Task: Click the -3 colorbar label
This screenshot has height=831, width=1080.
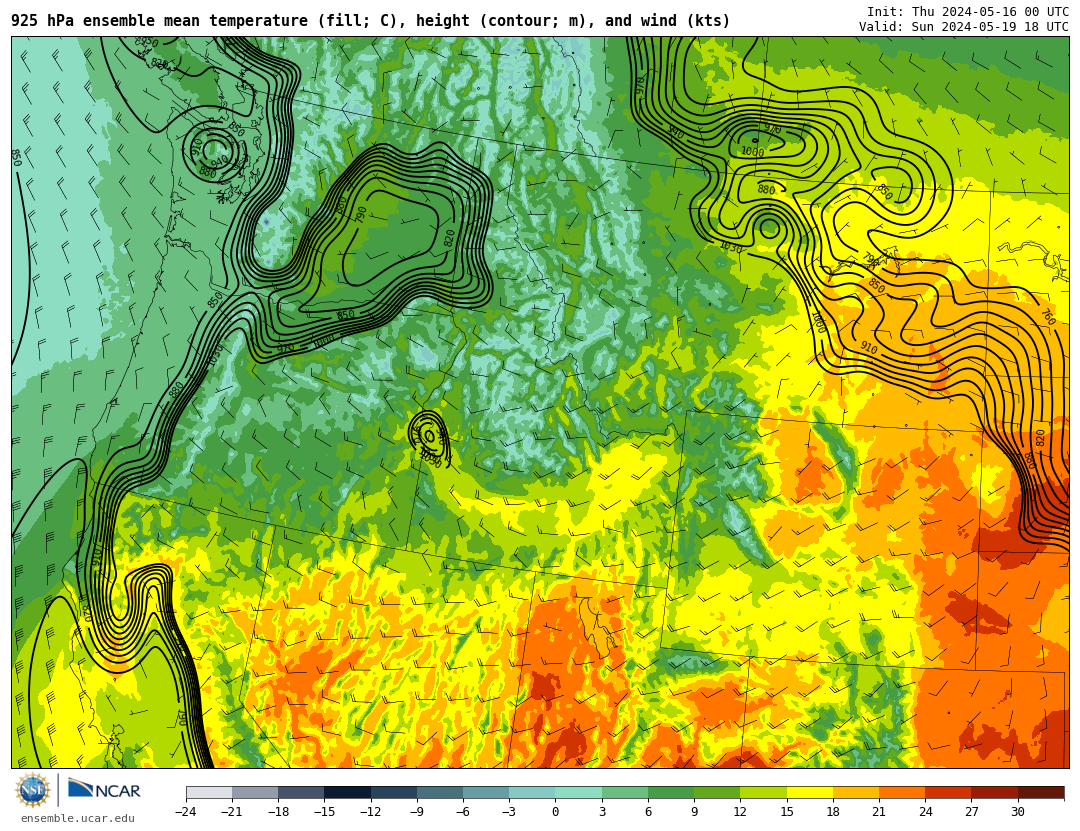Action: (509, 812)
